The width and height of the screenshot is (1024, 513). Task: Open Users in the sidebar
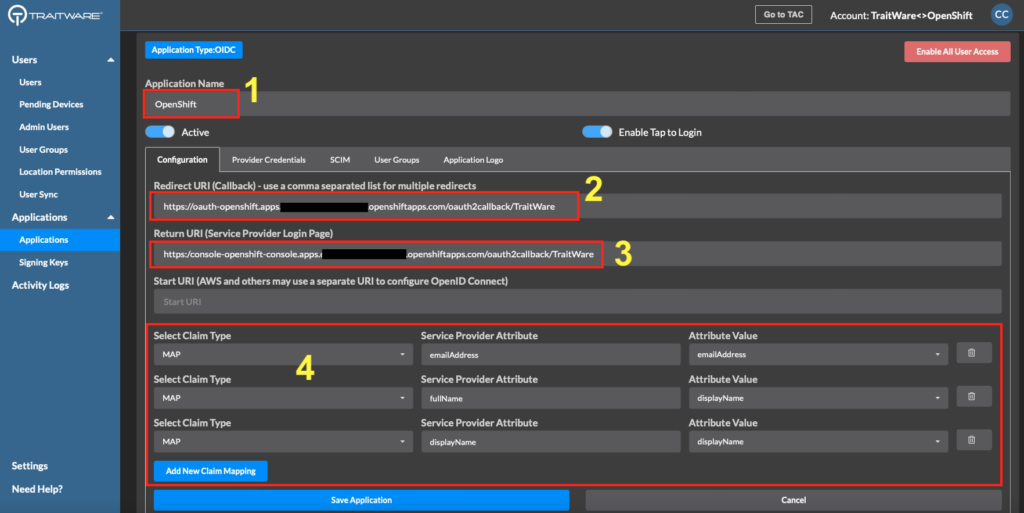(30, 82)
